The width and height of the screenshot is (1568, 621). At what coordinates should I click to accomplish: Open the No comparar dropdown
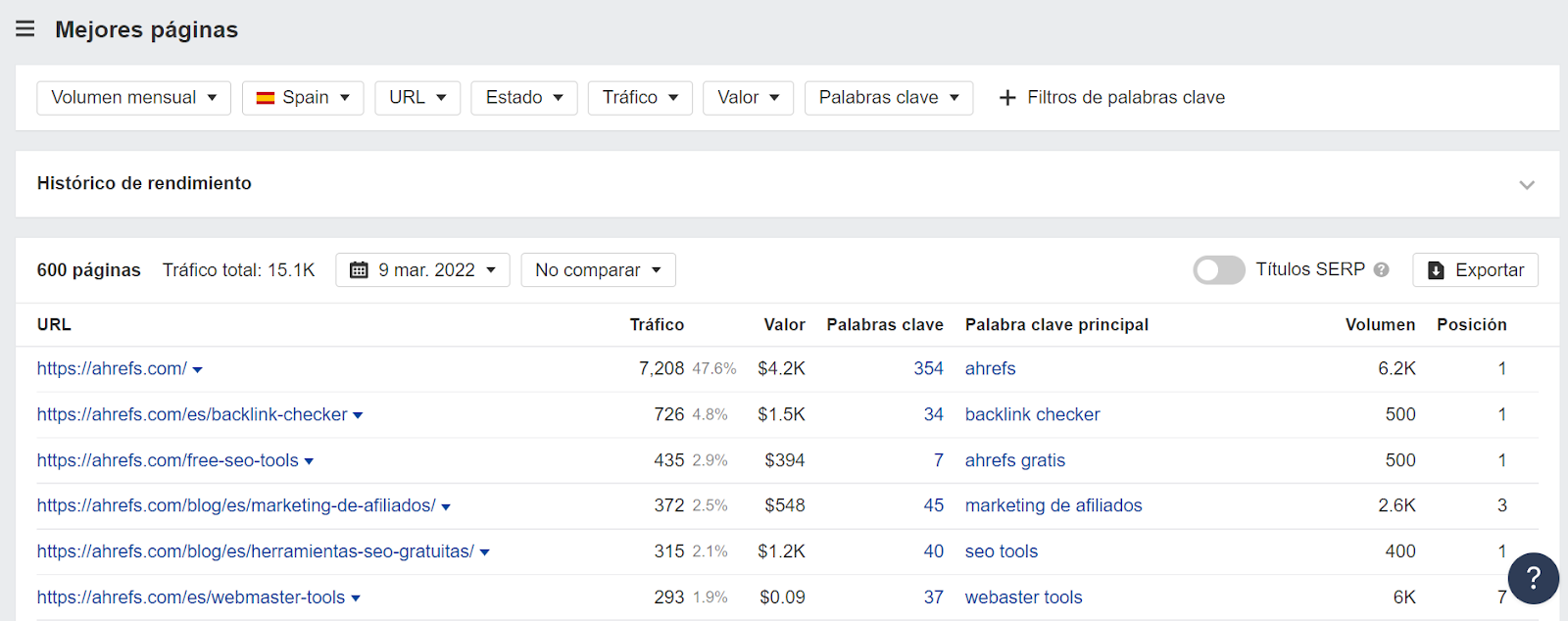coord(598,270)
